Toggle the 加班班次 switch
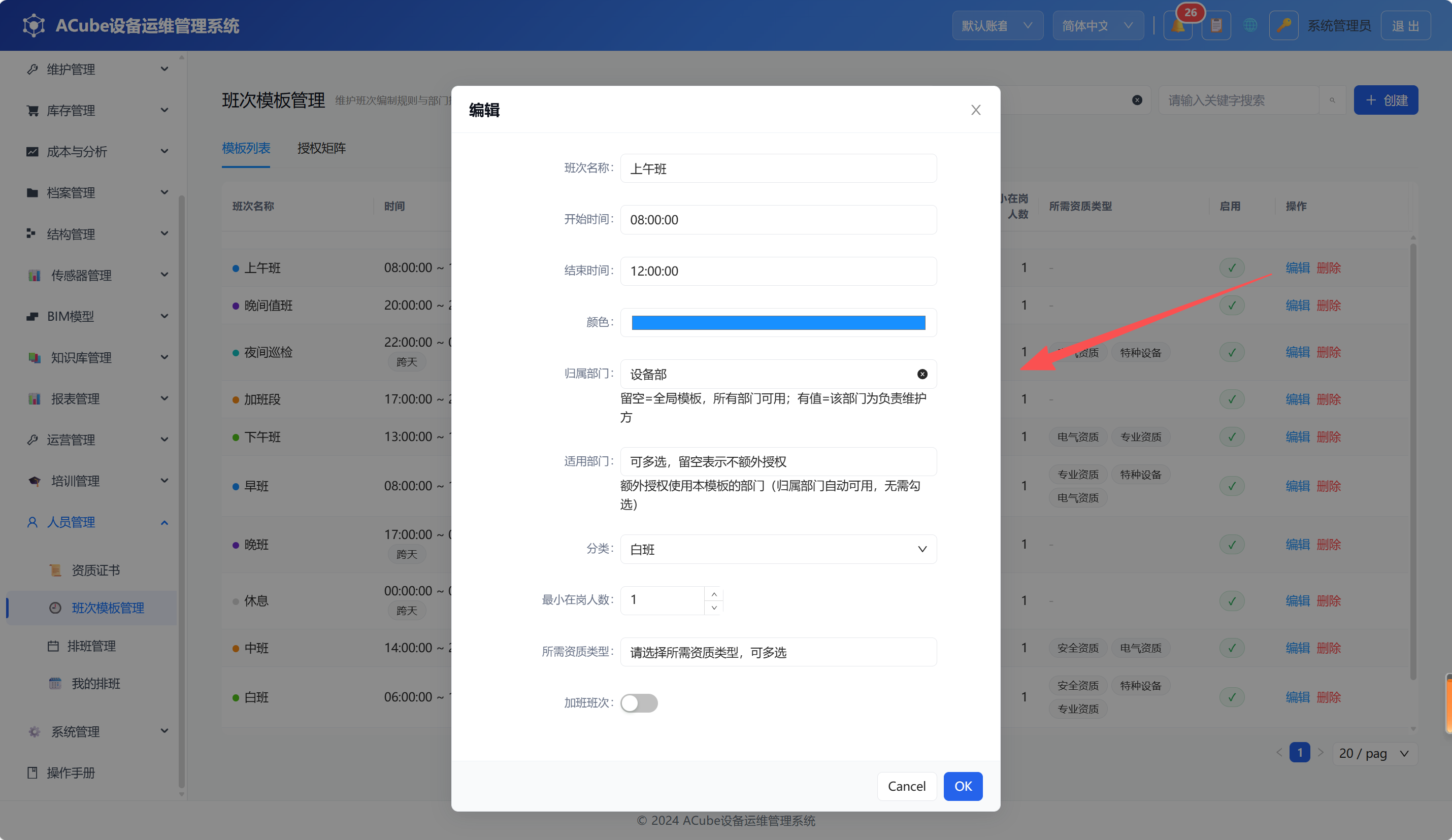The width and height of the screenshot is (1452, 840). pyautogui.click(x=639, y=703)
